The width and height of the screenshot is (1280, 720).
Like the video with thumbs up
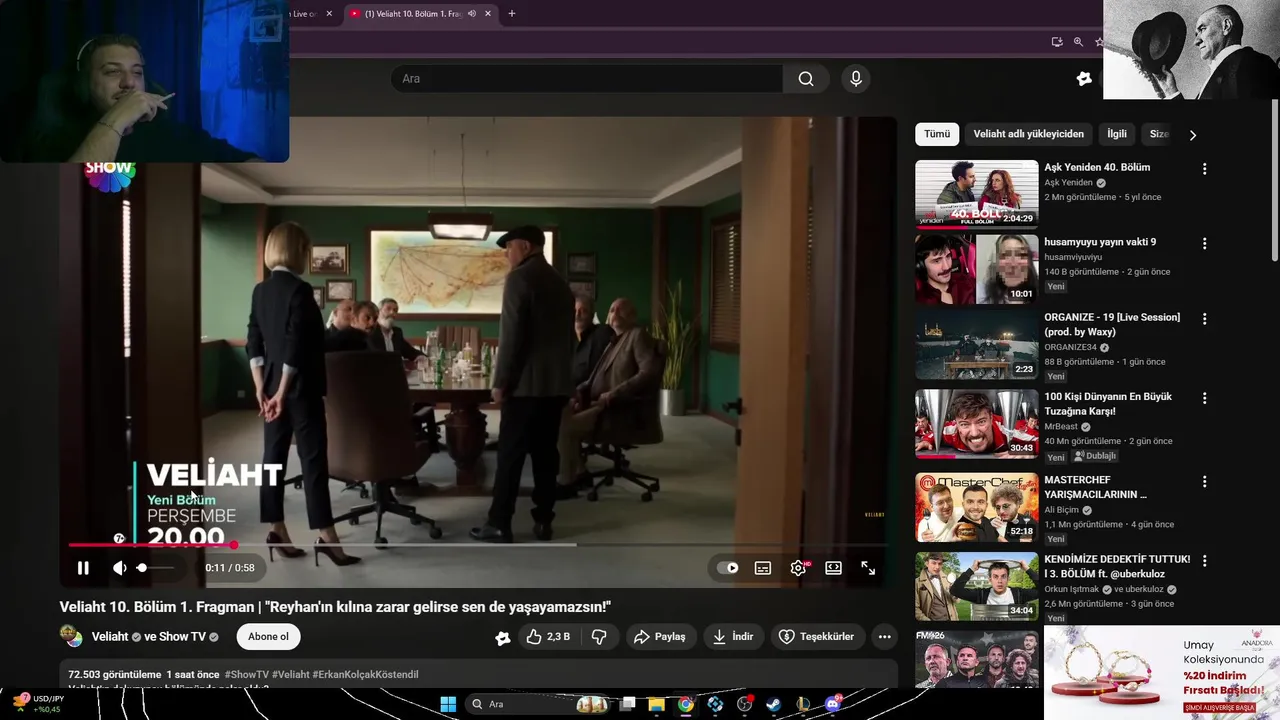[548, 637]
